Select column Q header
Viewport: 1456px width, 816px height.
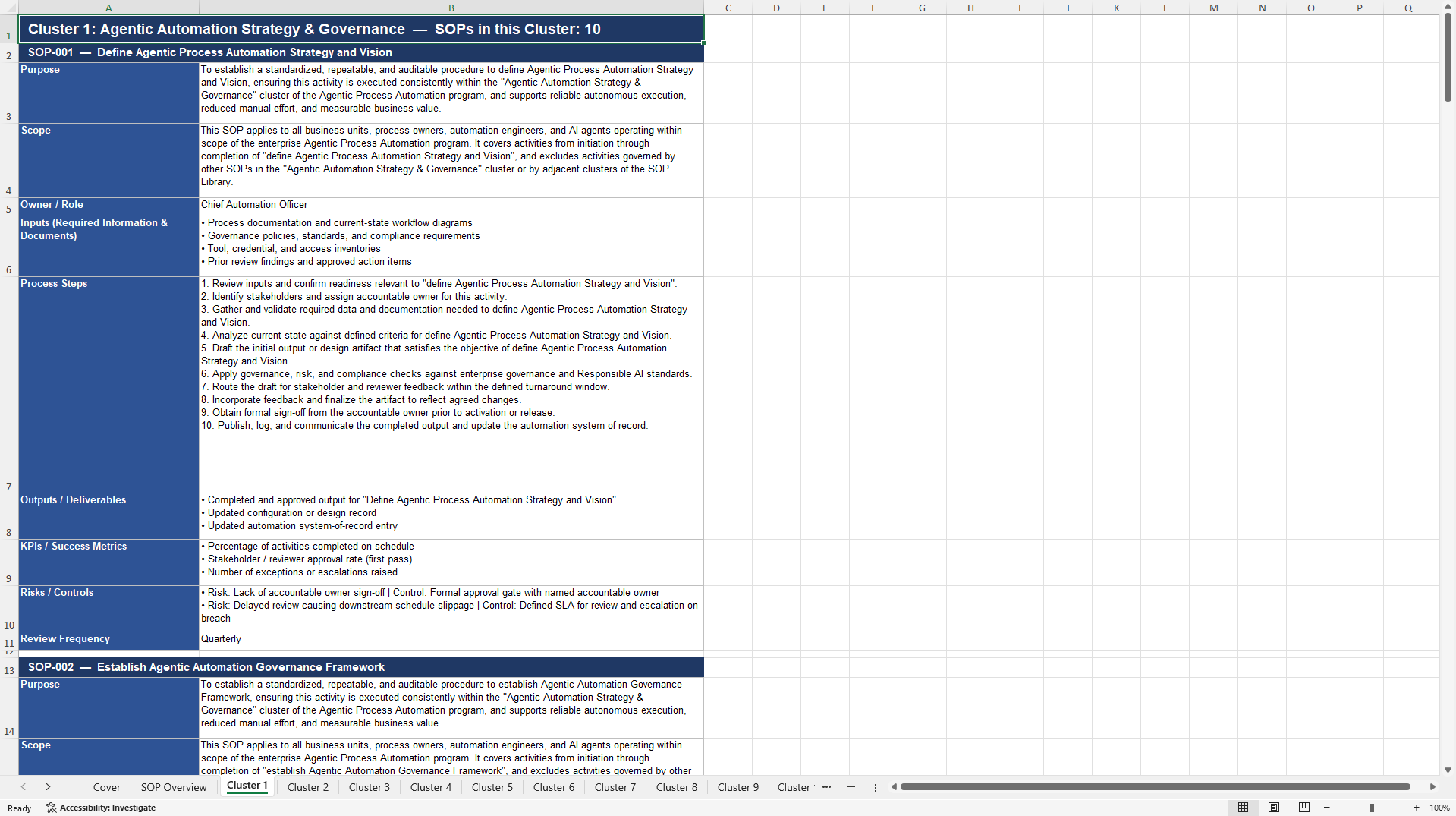(1408, 8)
